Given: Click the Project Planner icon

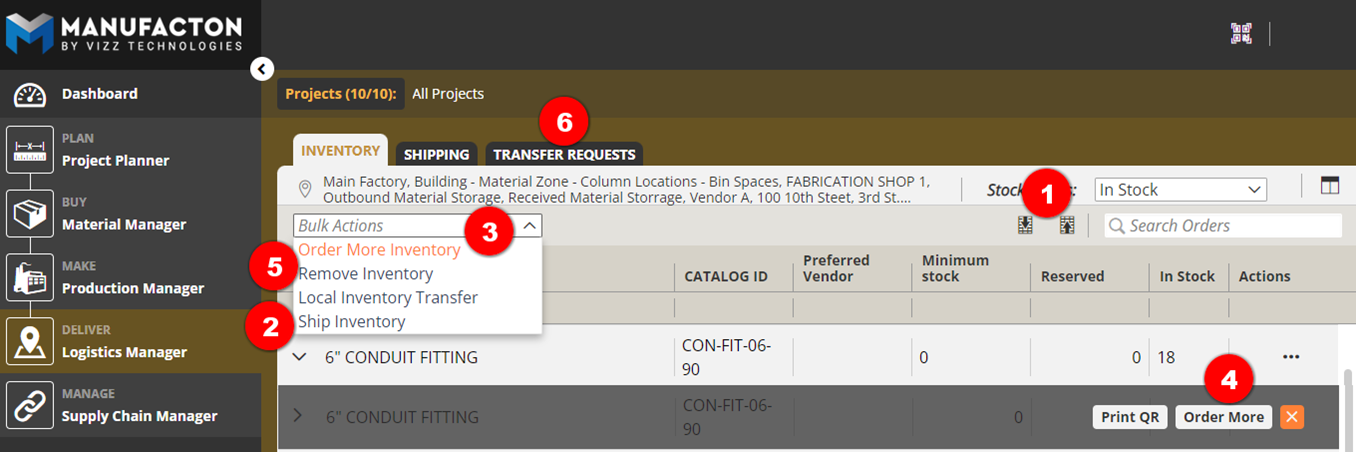Looking at the screenshot, I should [30, 150].
